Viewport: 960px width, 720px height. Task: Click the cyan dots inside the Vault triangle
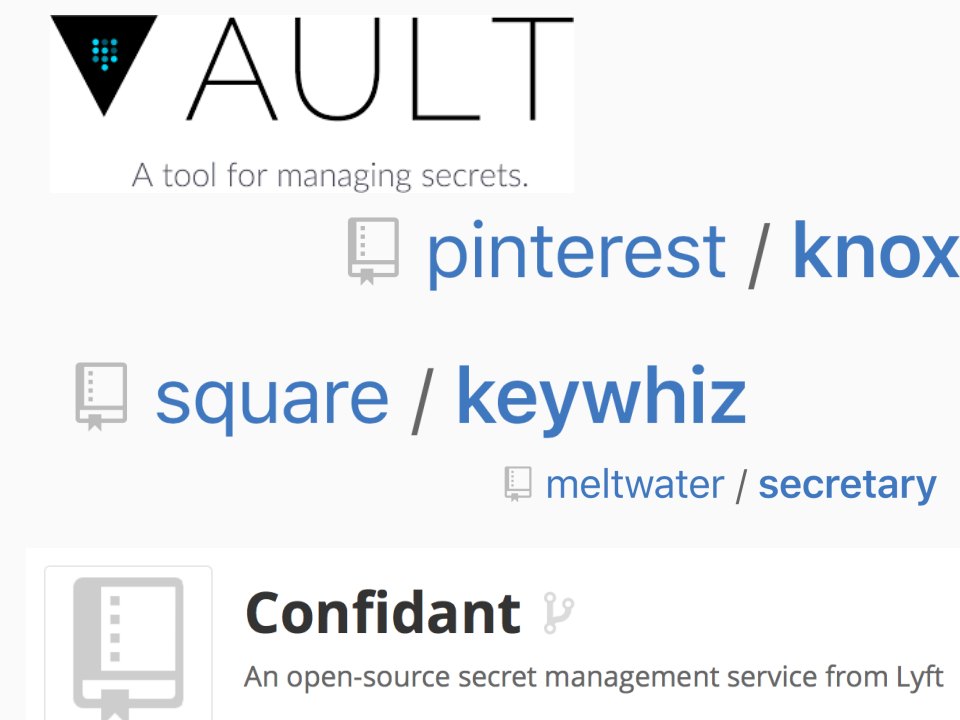click(x=105, y=54)
